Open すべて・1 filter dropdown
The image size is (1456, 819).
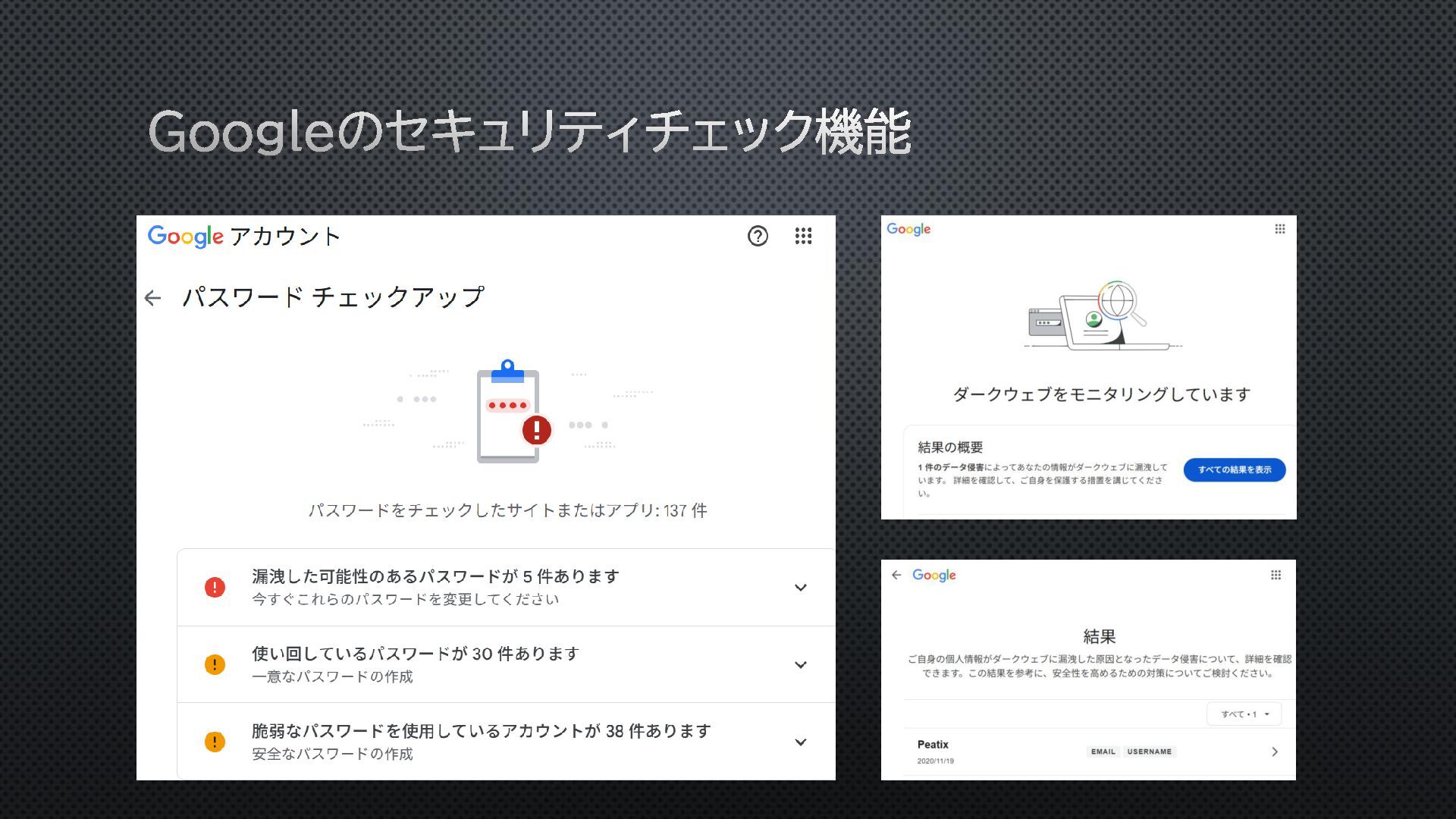pyautogui.click(x=1244, y=714)
